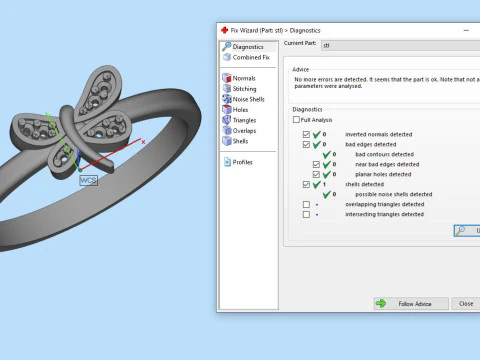480x360 pixels.
Task: Open the Diagnostics page icon
Action: coord(227,46)
